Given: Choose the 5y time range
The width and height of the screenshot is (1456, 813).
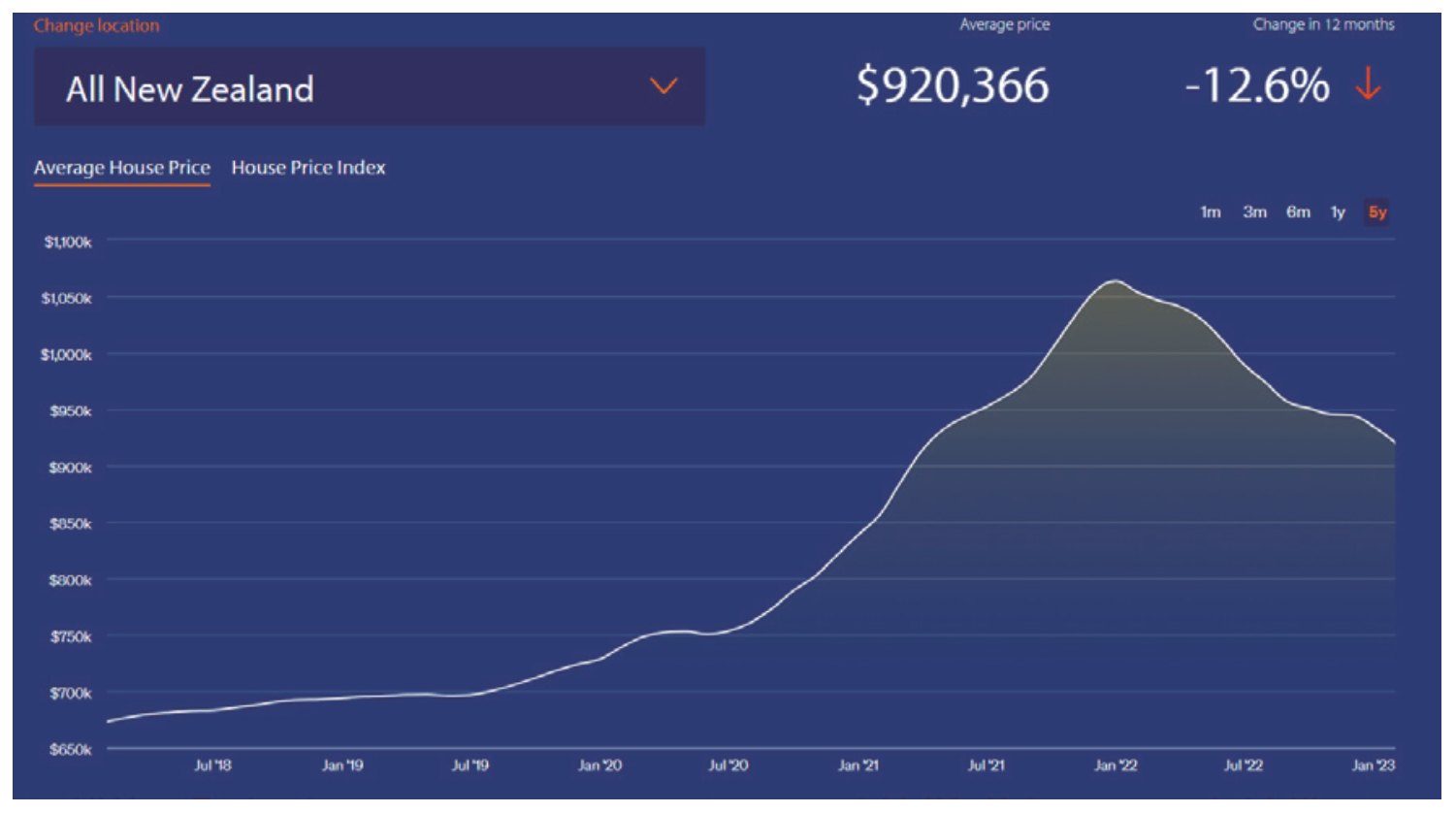Looking at the screenshot, I should tap(1377, 212).
